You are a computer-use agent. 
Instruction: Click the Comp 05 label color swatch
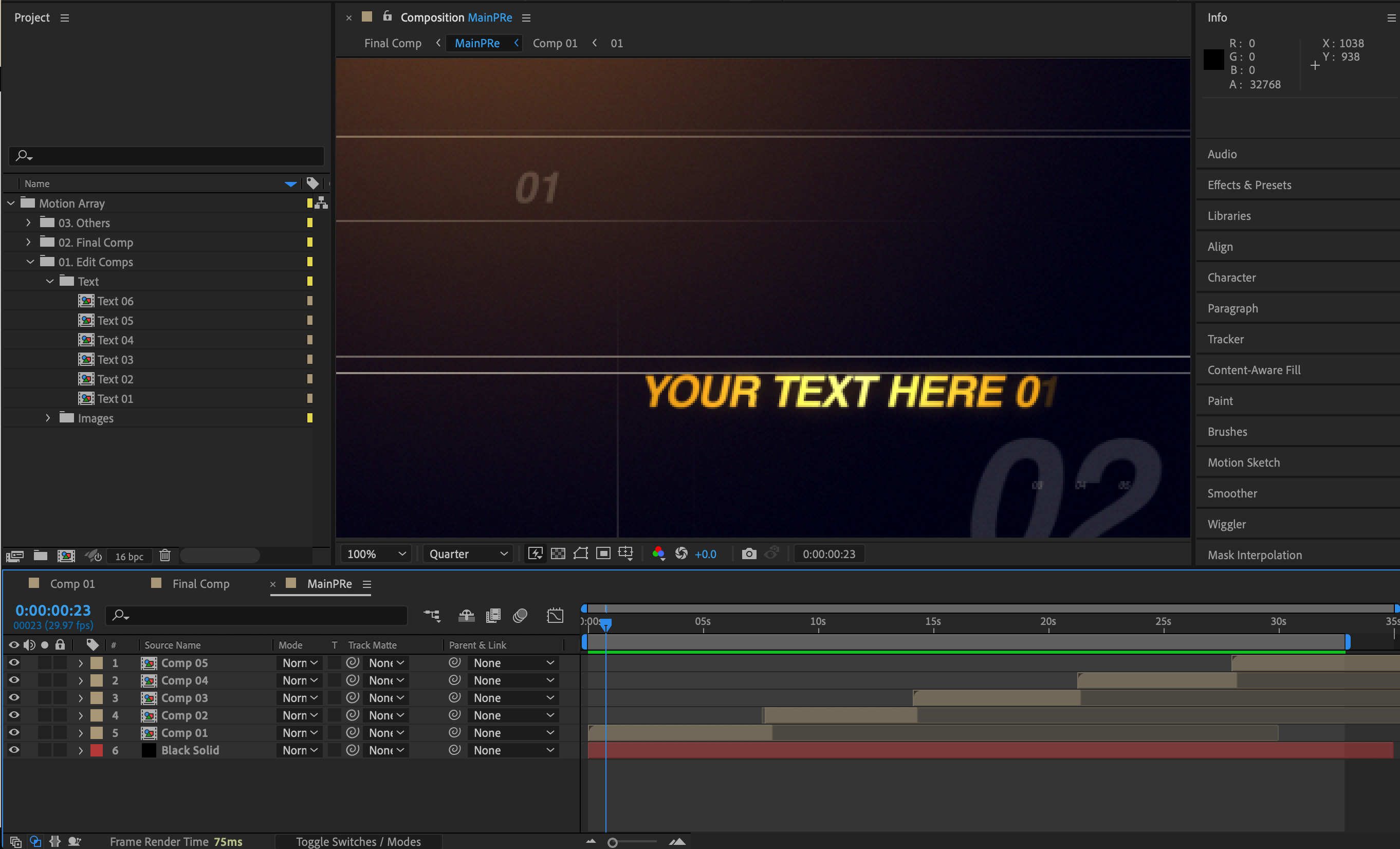(x=97, y=662)
